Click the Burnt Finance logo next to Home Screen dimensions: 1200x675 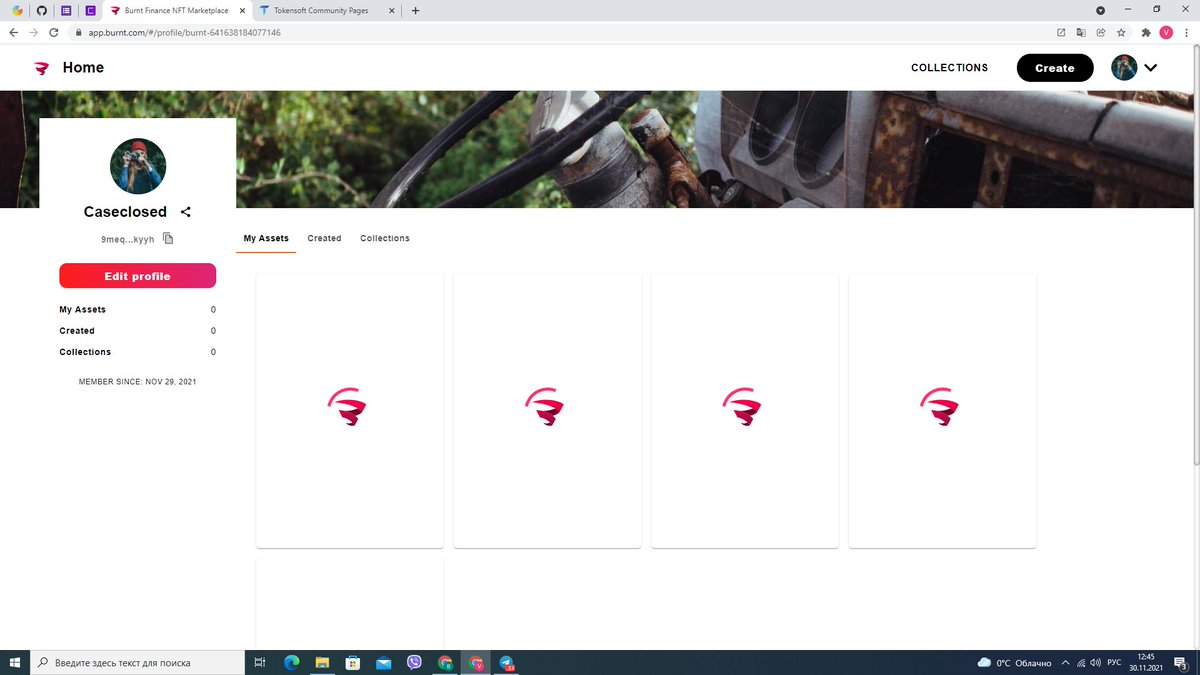(40, 67)
